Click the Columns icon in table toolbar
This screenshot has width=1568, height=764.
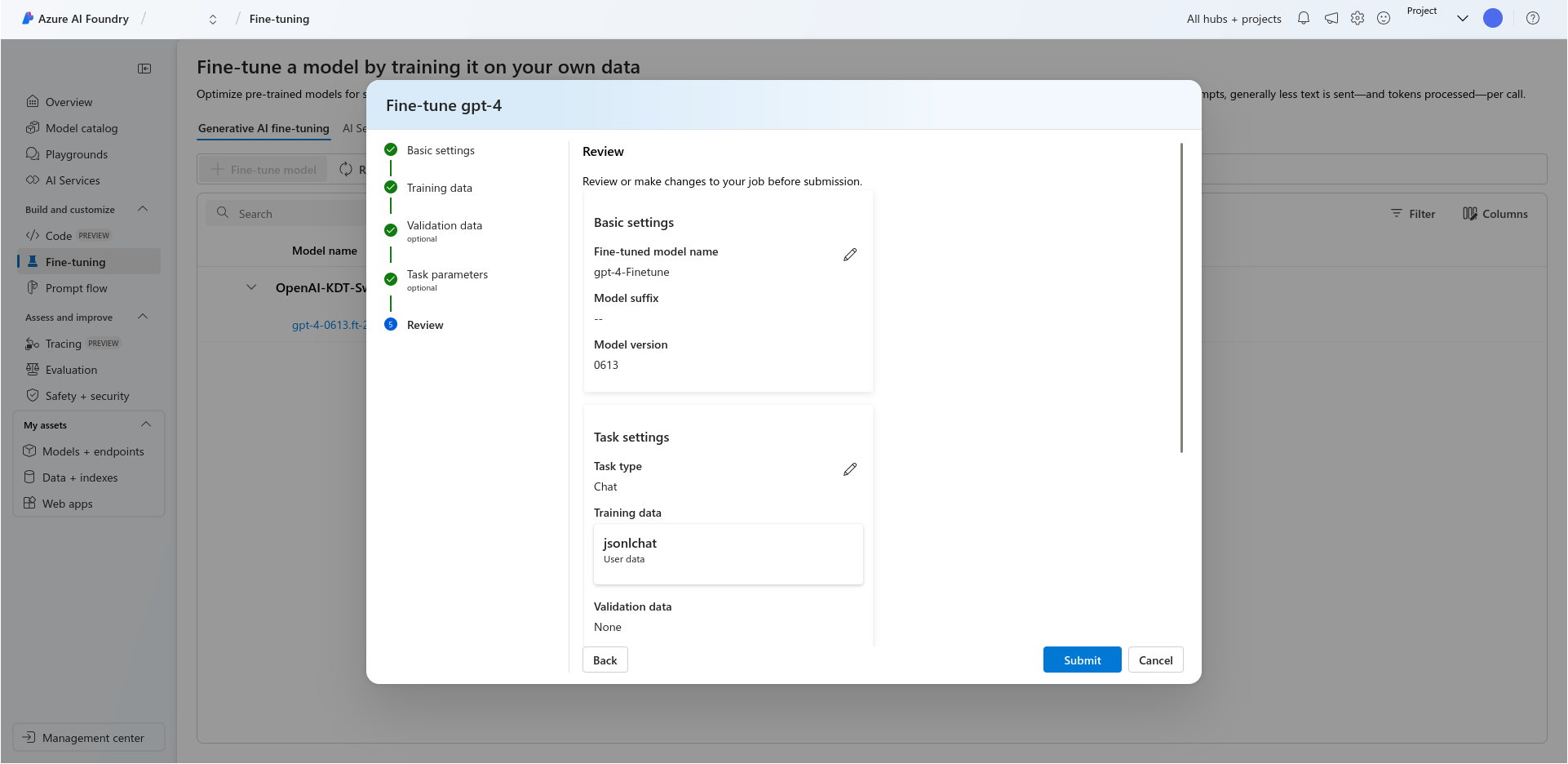(x=1470, y=214)
